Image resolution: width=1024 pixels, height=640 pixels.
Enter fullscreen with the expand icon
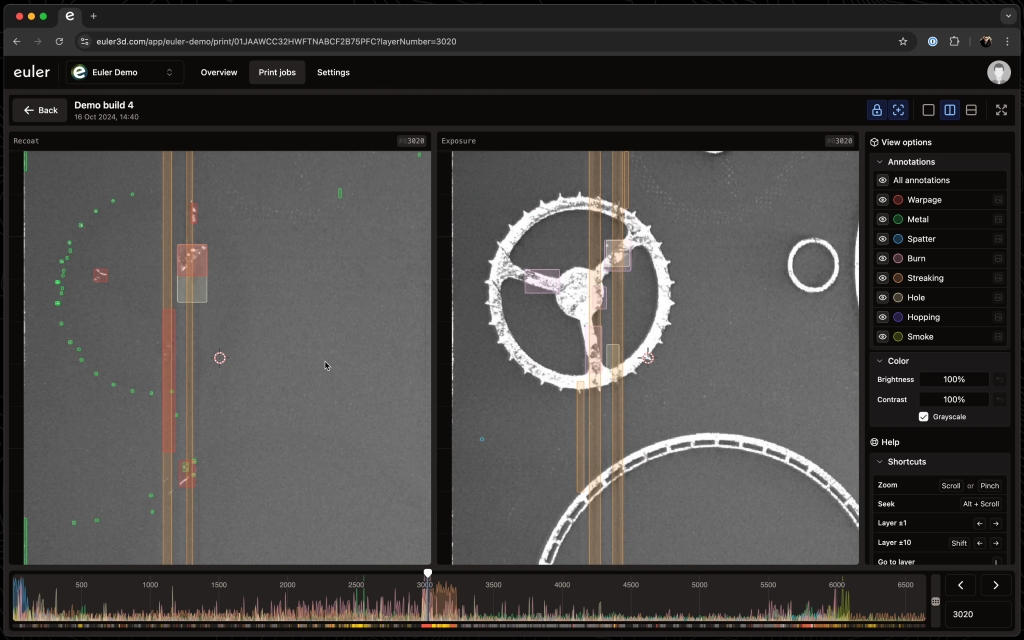point(1001,110)
